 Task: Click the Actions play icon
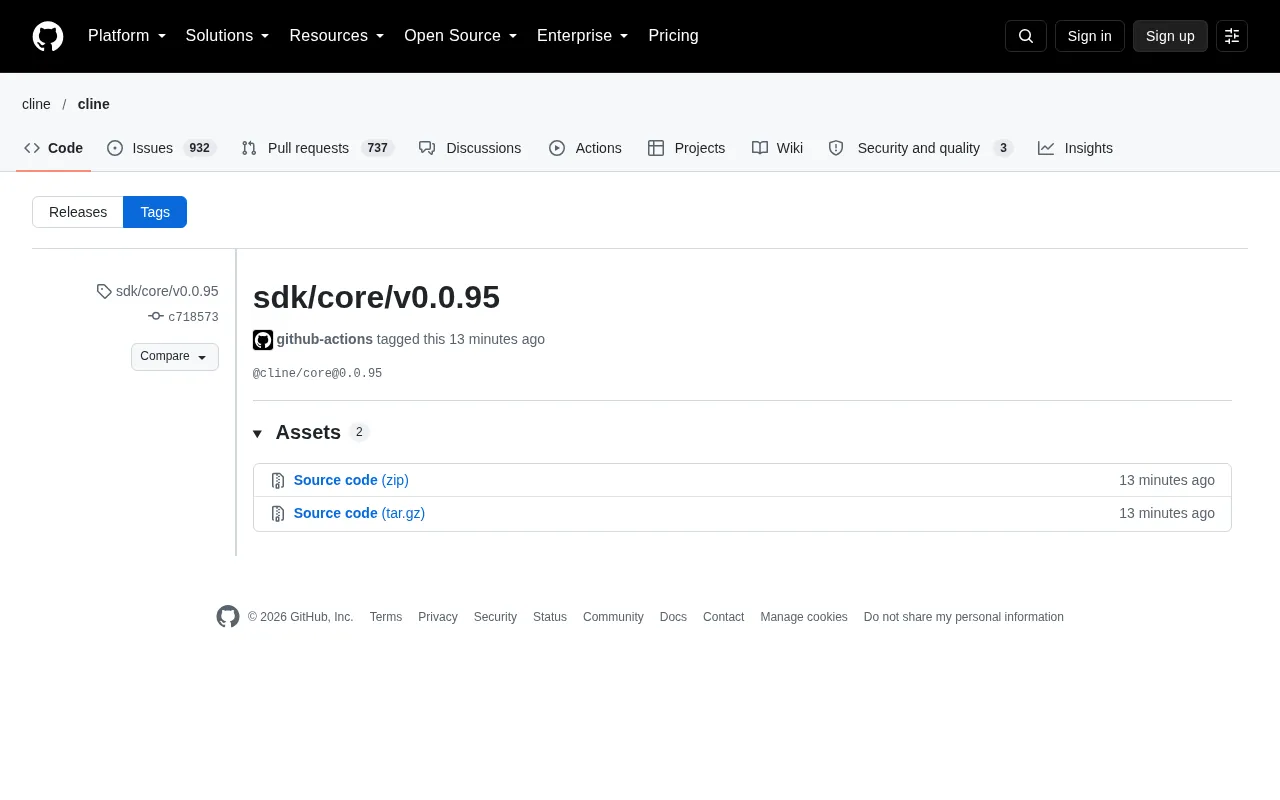[x=557, y=148]
